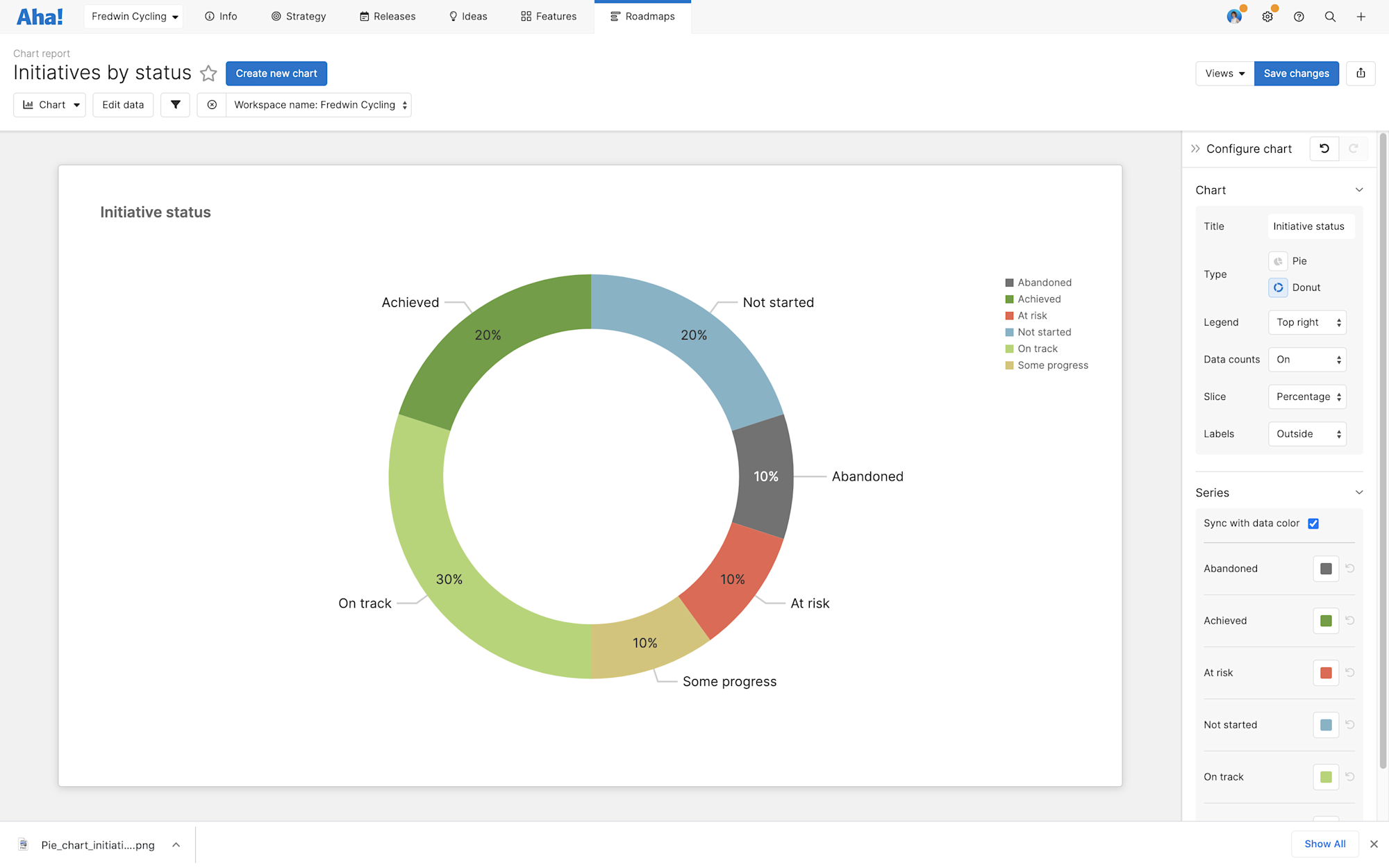The image size is (1389, 868).
Task: Click the favorite star icon
Action: 208,74
